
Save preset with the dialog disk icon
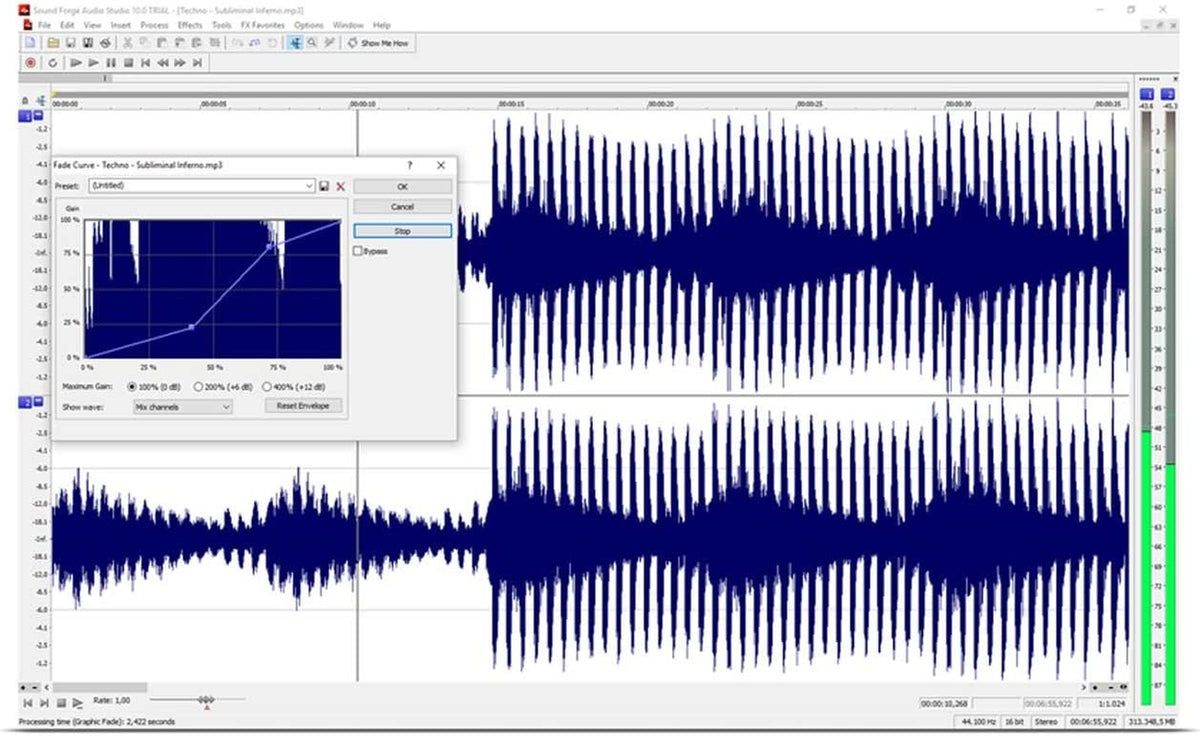coord(324,186)
